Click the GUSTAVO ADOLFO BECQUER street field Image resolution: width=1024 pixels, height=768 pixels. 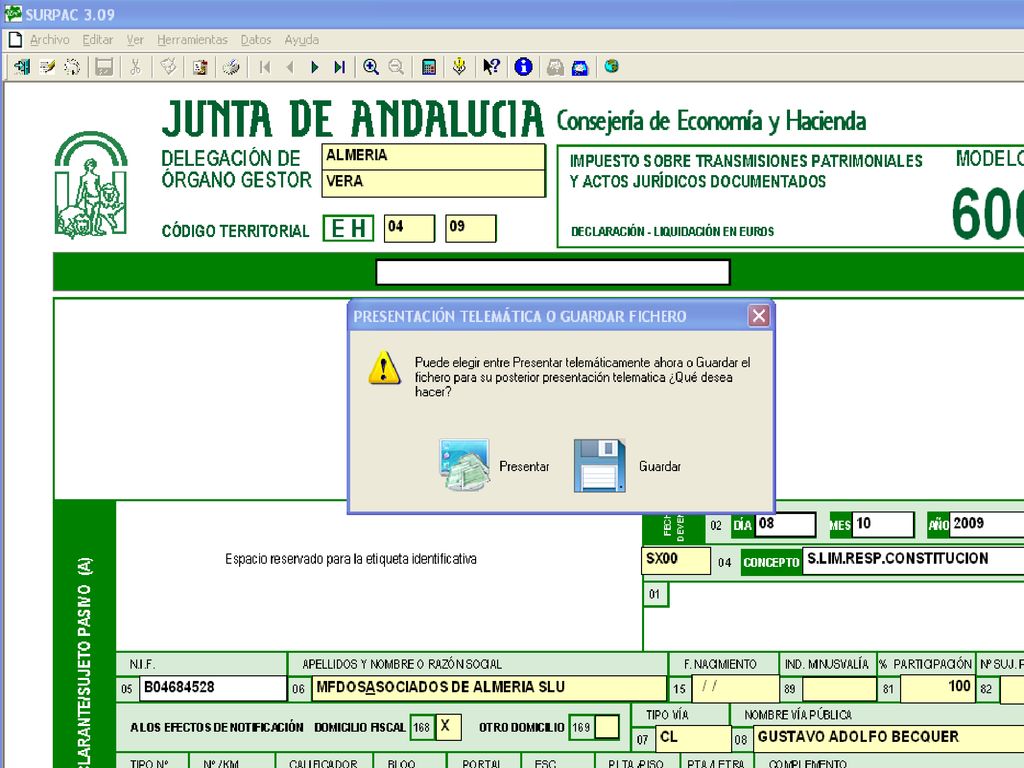click(888, 738)
